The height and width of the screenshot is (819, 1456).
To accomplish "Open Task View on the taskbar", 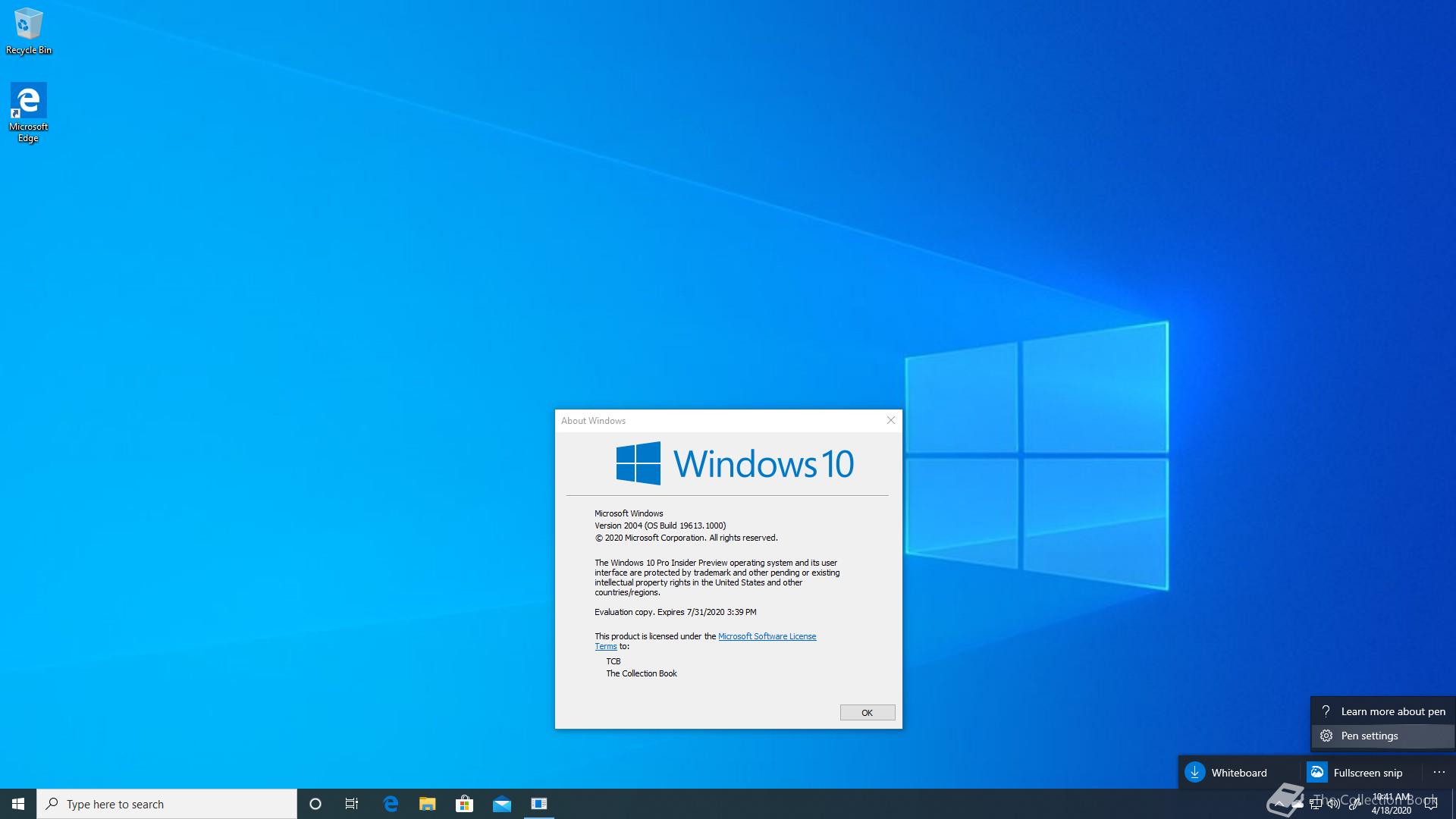I will click(x=352, y=804).
